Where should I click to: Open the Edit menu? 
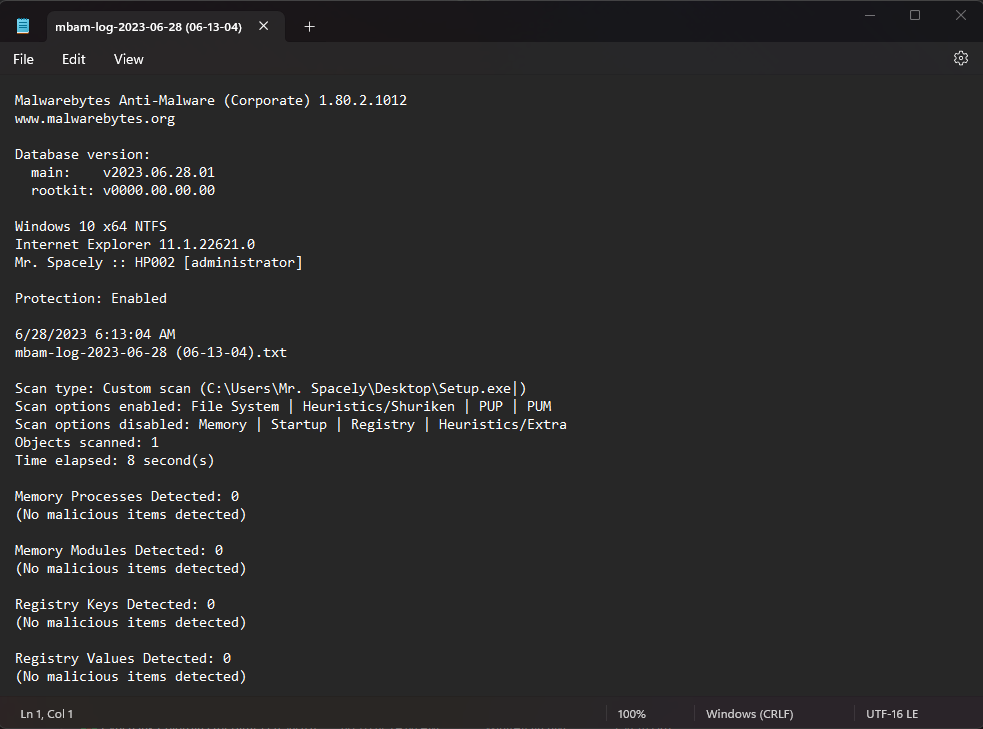click(73, 59)
